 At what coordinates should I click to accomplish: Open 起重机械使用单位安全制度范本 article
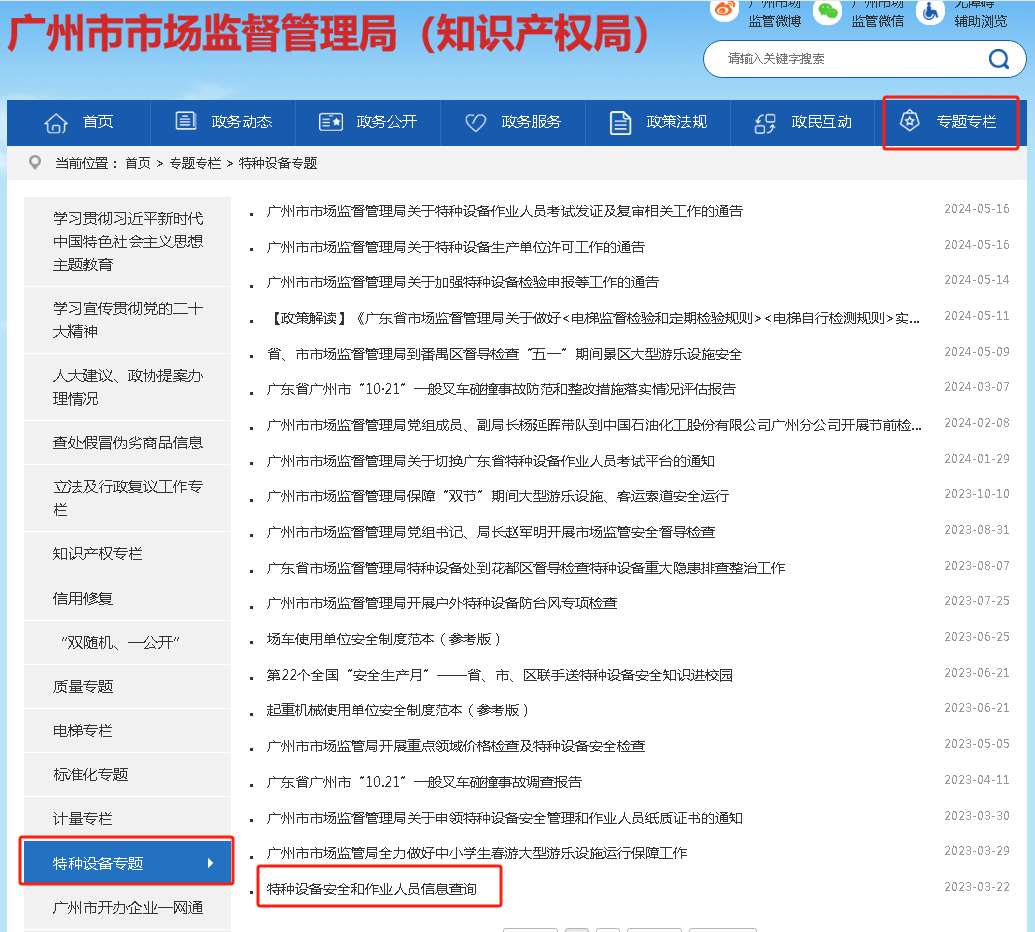397,710
